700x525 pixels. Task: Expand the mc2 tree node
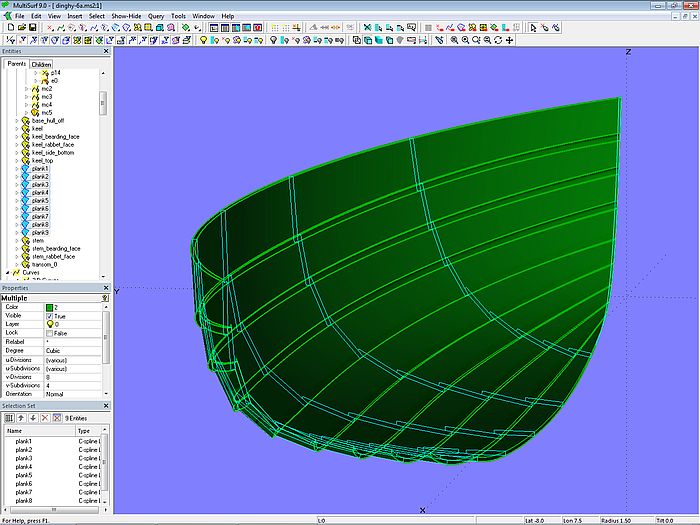click(x=27, y=89)
